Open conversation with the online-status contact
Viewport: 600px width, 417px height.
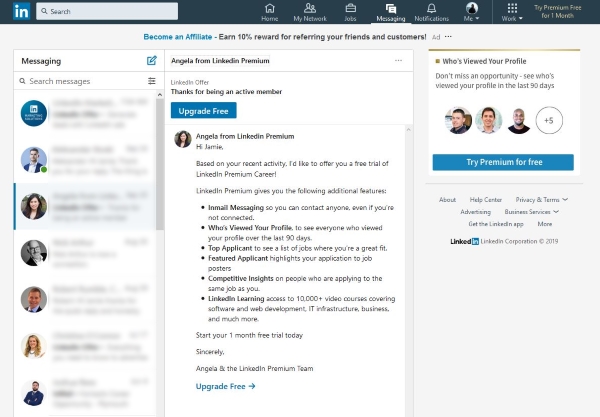click(x=85, y=160)
